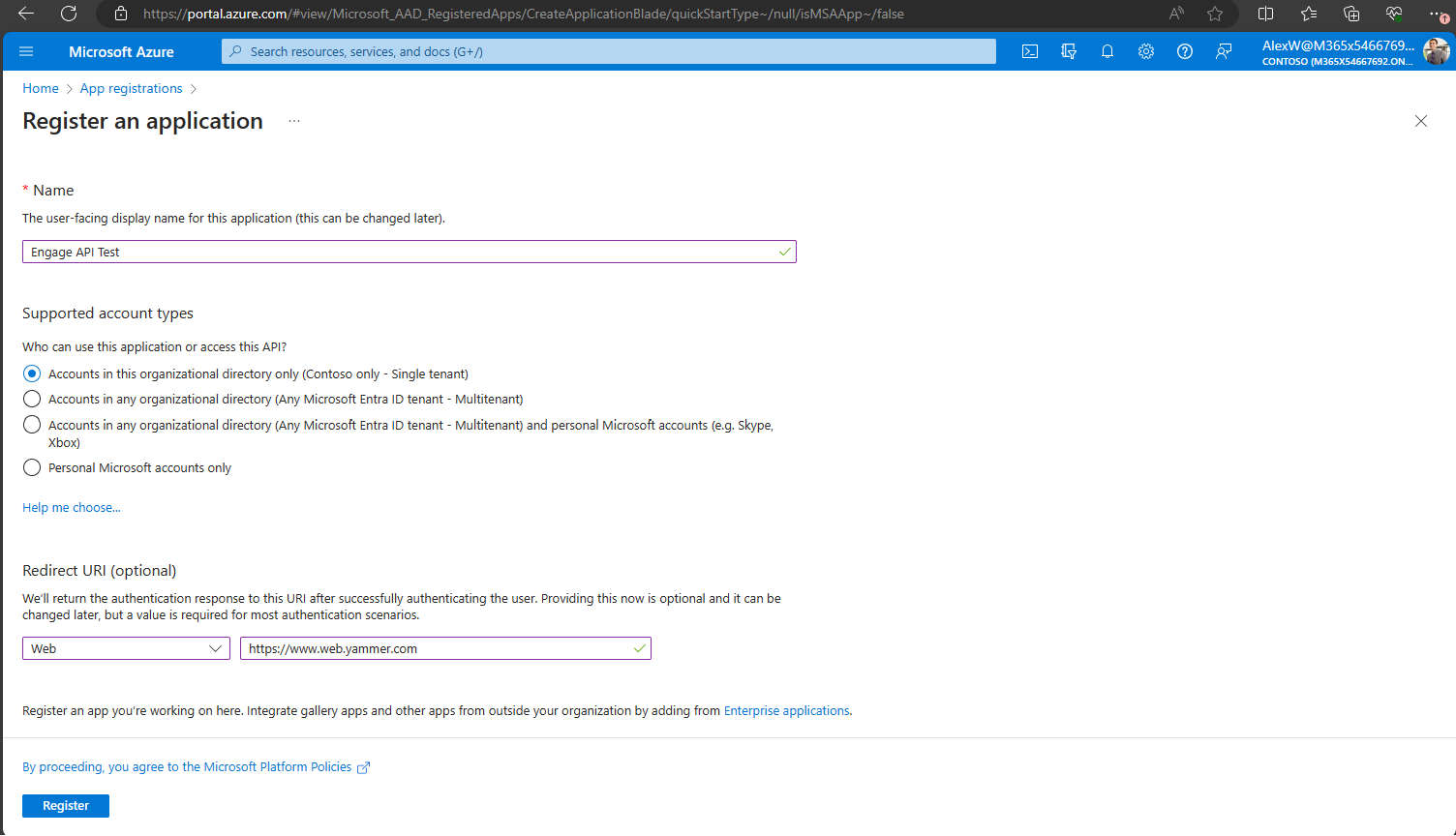Screen dimensions: 1456x836
Task: Click the account avatar for AlexW
Action: pyautogui.click(x=1438, y=51)
